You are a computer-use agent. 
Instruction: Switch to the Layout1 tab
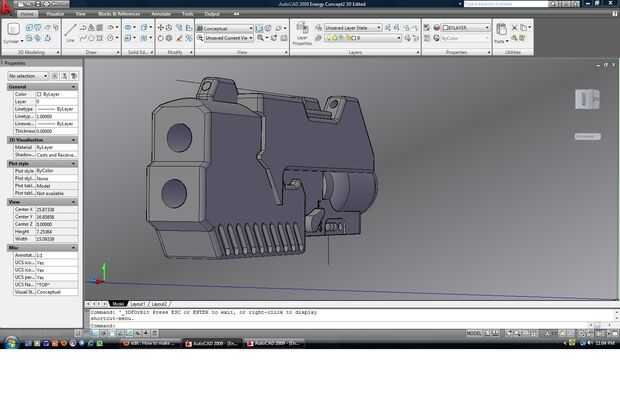point(138,304)
